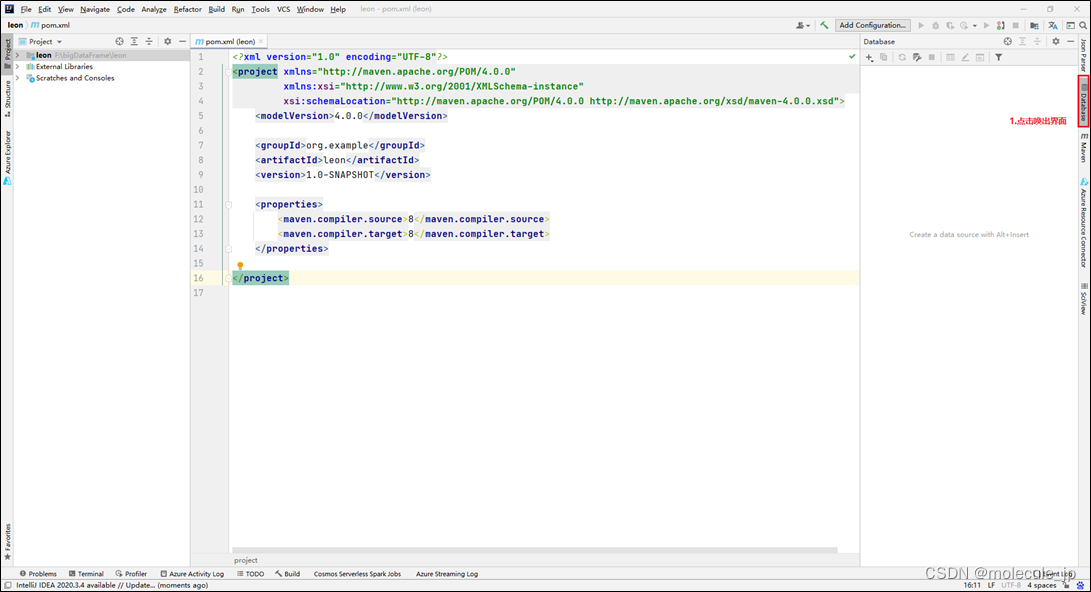Image resolution: width=1091 pixels, height=592 pixels.
Task: Click the Build Project hammer icon
Action: 824,26
